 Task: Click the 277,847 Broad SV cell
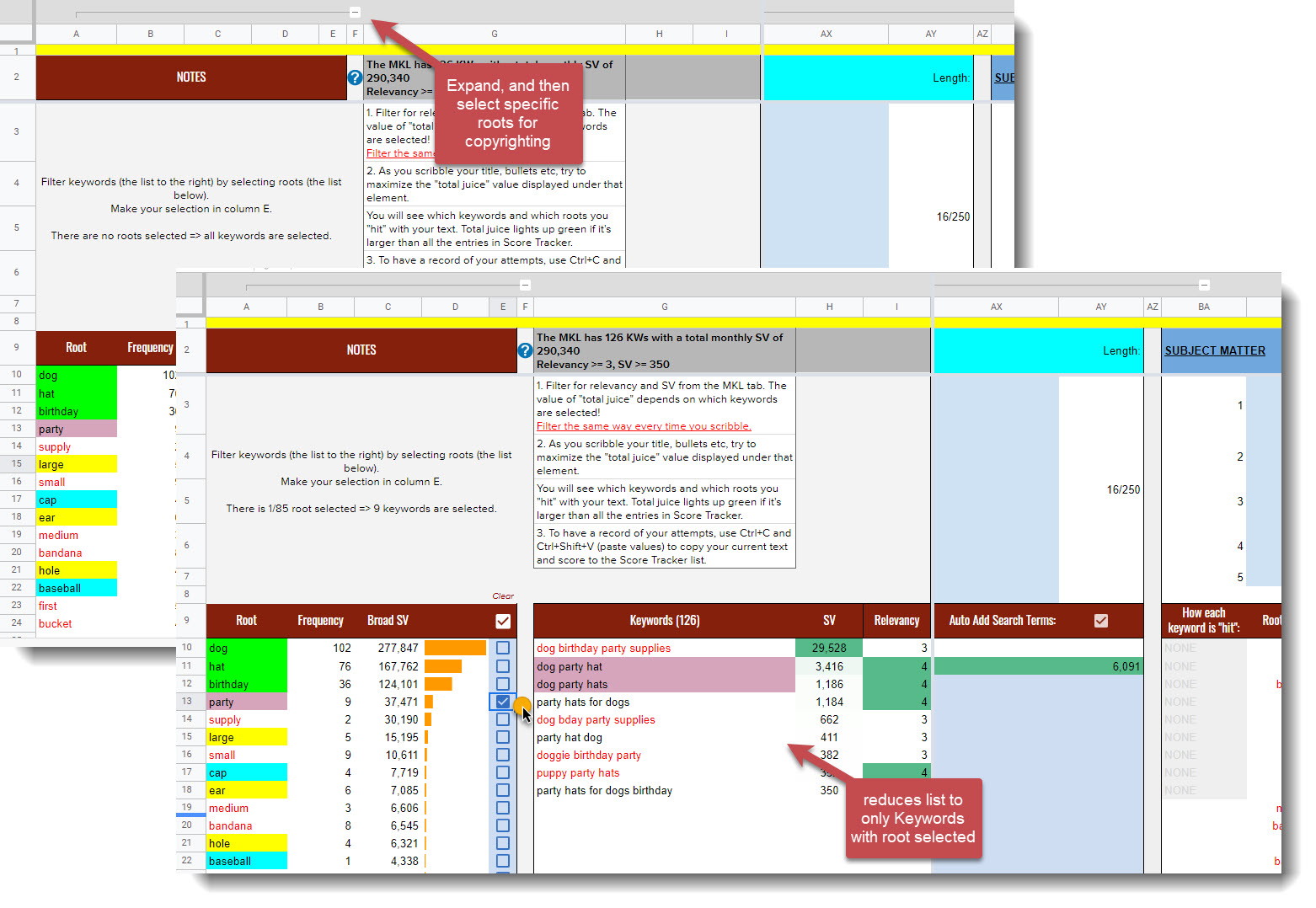(x=388, y=648)
